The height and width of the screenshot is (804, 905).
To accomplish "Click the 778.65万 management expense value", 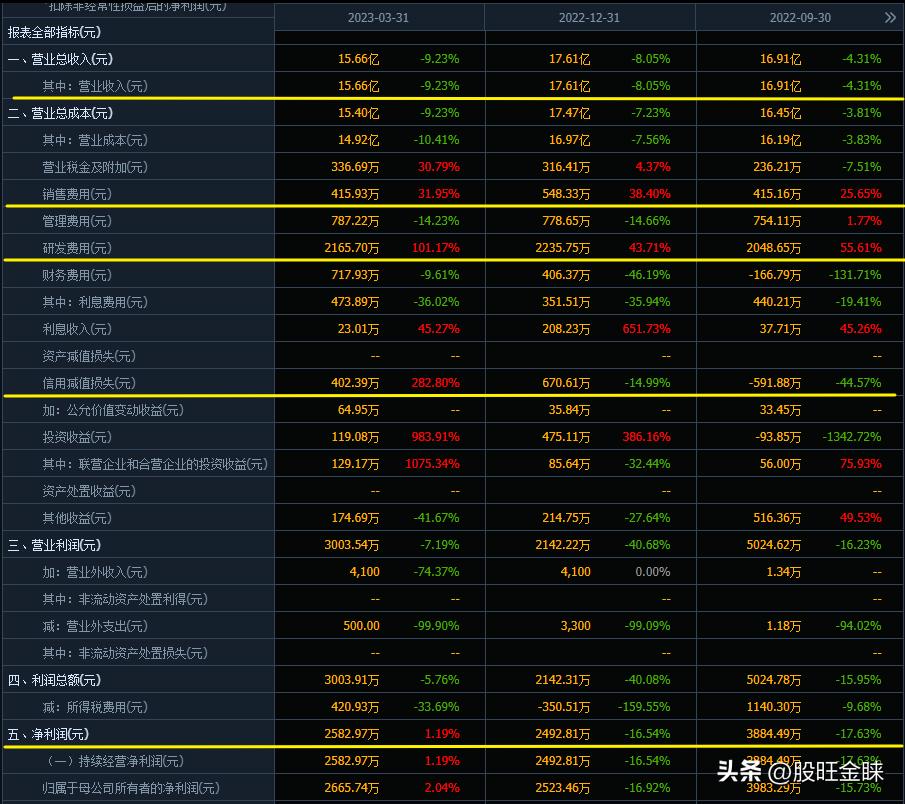I will click(x=566, y=221).
